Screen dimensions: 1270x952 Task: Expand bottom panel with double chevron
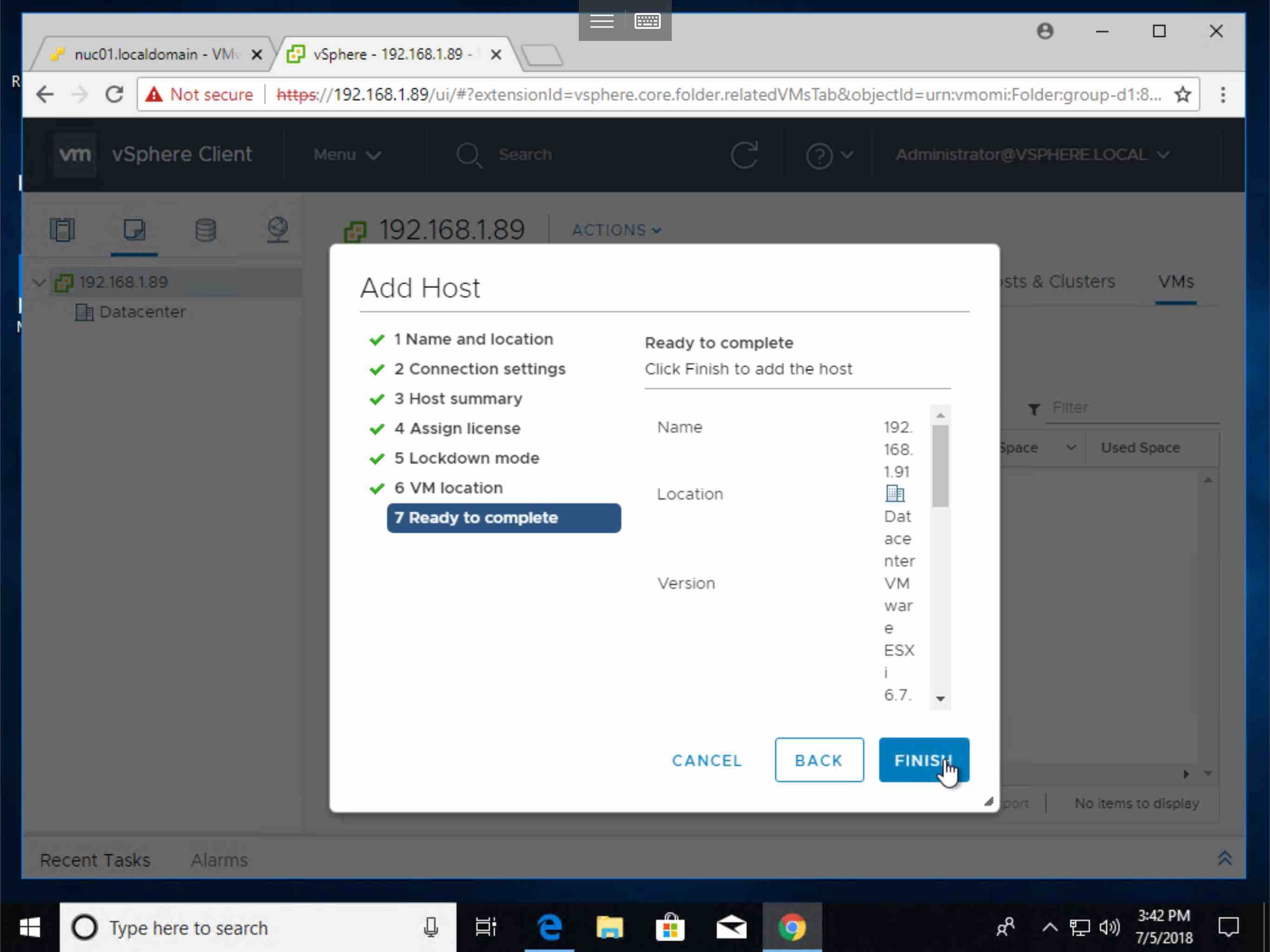(x=1224, y=859)
